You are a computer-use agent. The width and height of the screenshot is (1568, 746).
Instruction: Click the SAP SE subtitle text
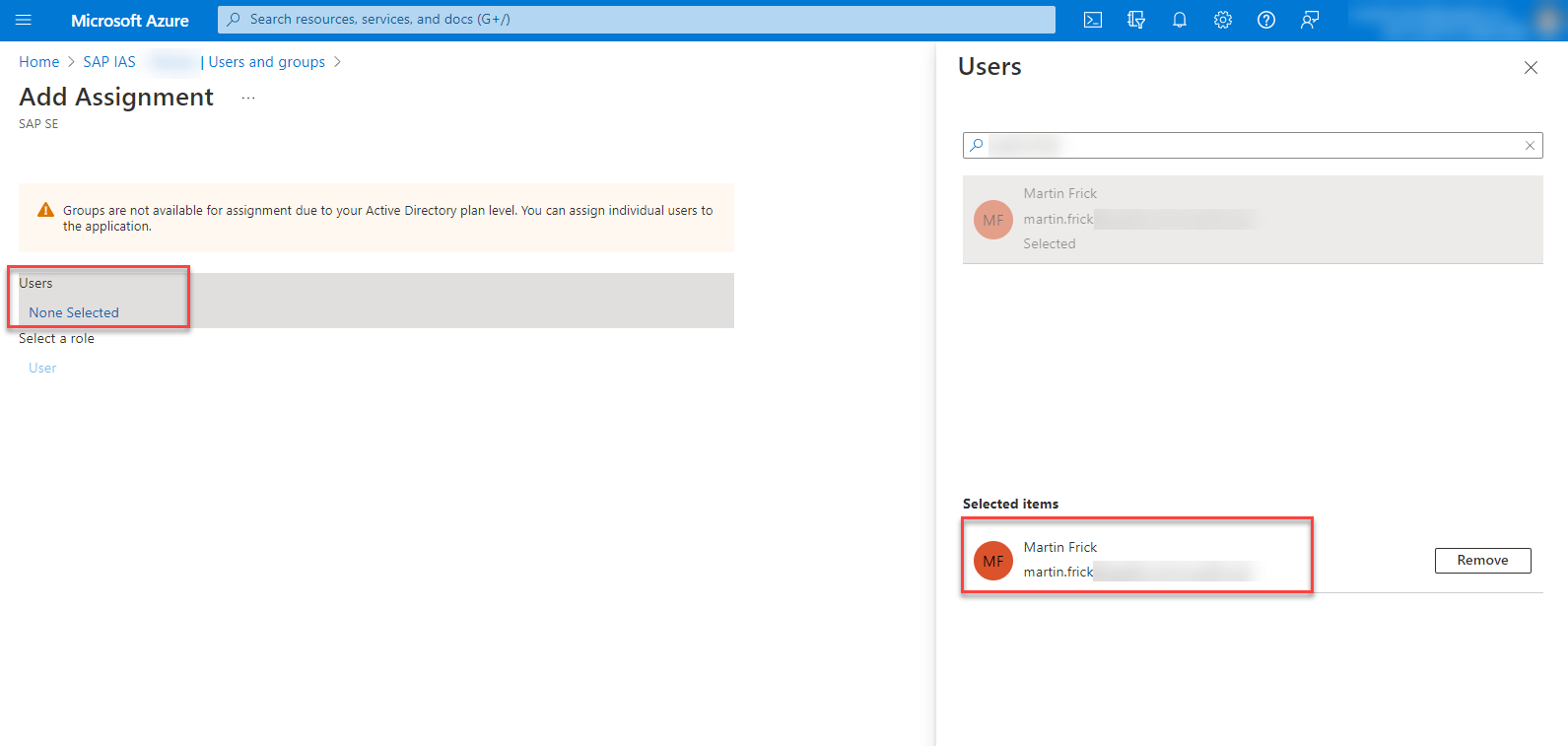38,124
